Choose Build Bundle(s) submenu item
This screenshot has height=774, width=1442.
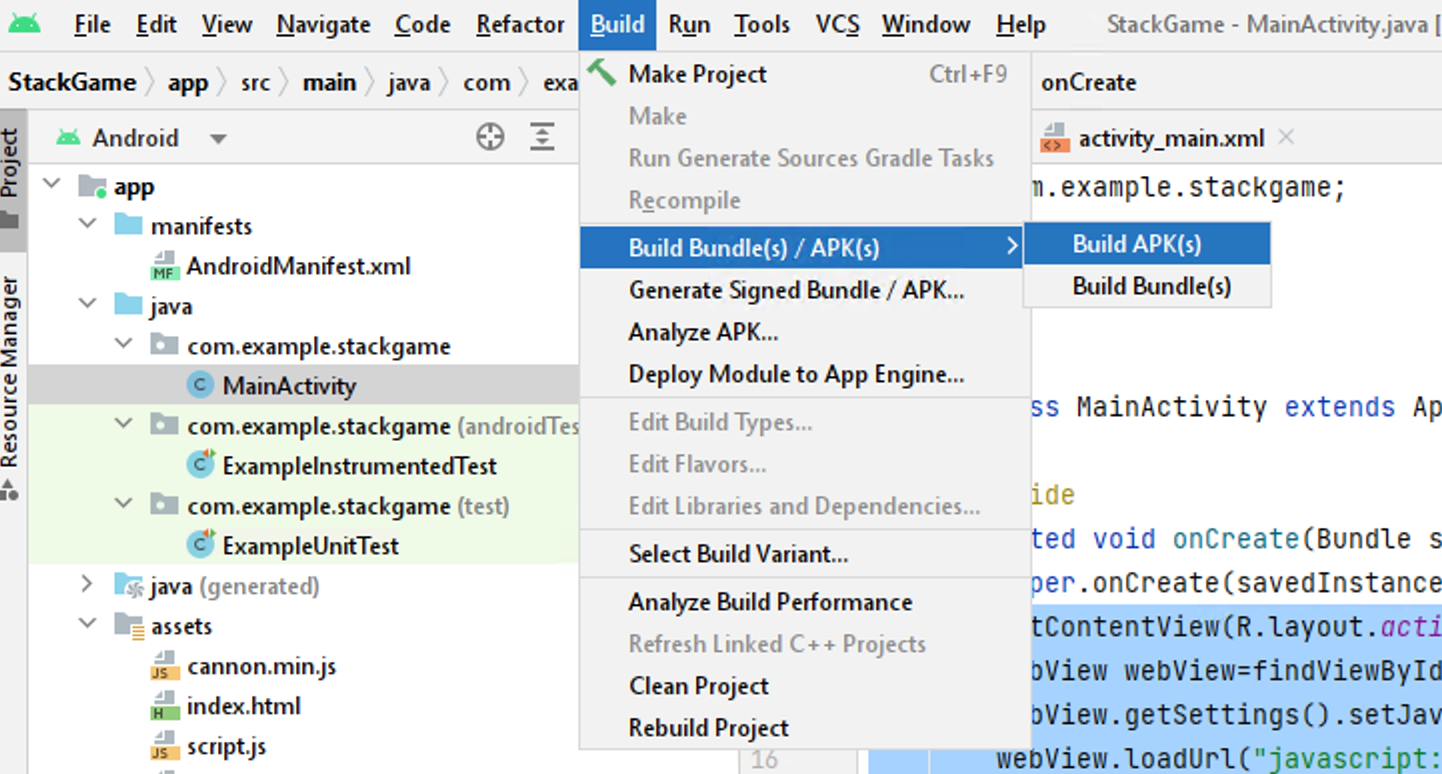click(x=1151, y=287)
